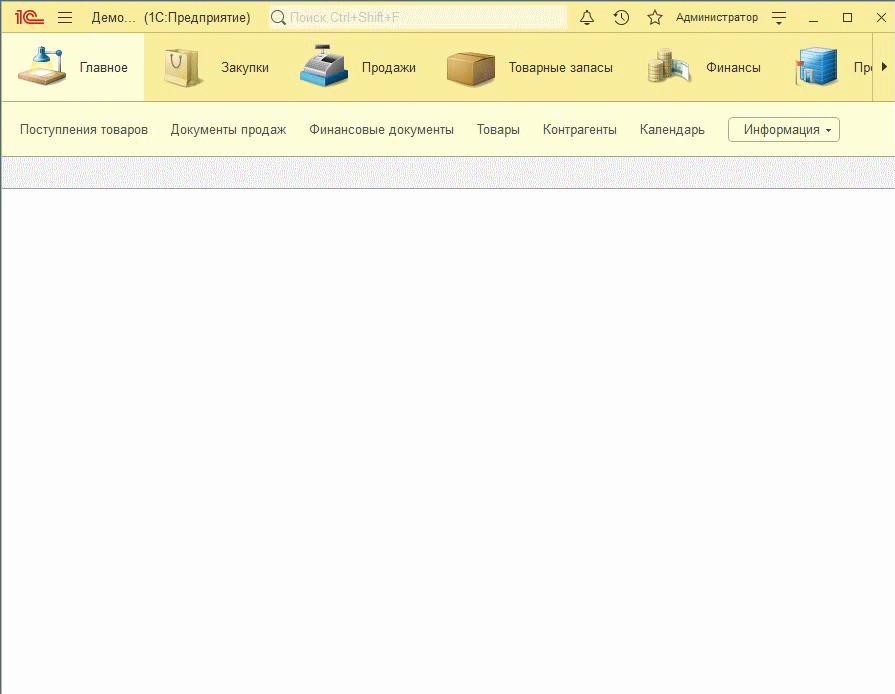Viewport: 895px width, 694px height.
Task: Open history using the clock icon
Action: pyautogui.click(x=620, y=17)
